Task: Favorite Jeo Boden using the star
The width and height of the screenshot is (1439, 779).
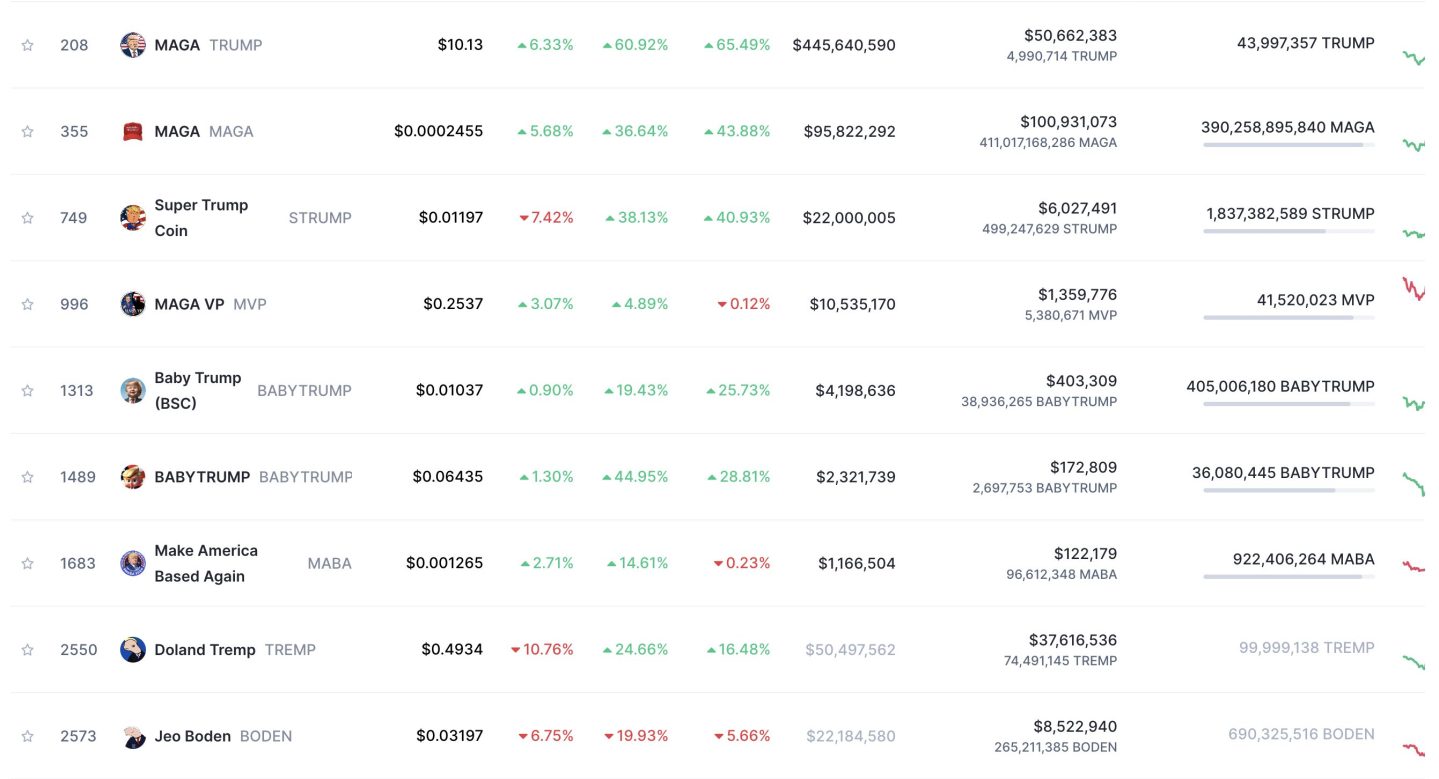Action: coord(28,736)
